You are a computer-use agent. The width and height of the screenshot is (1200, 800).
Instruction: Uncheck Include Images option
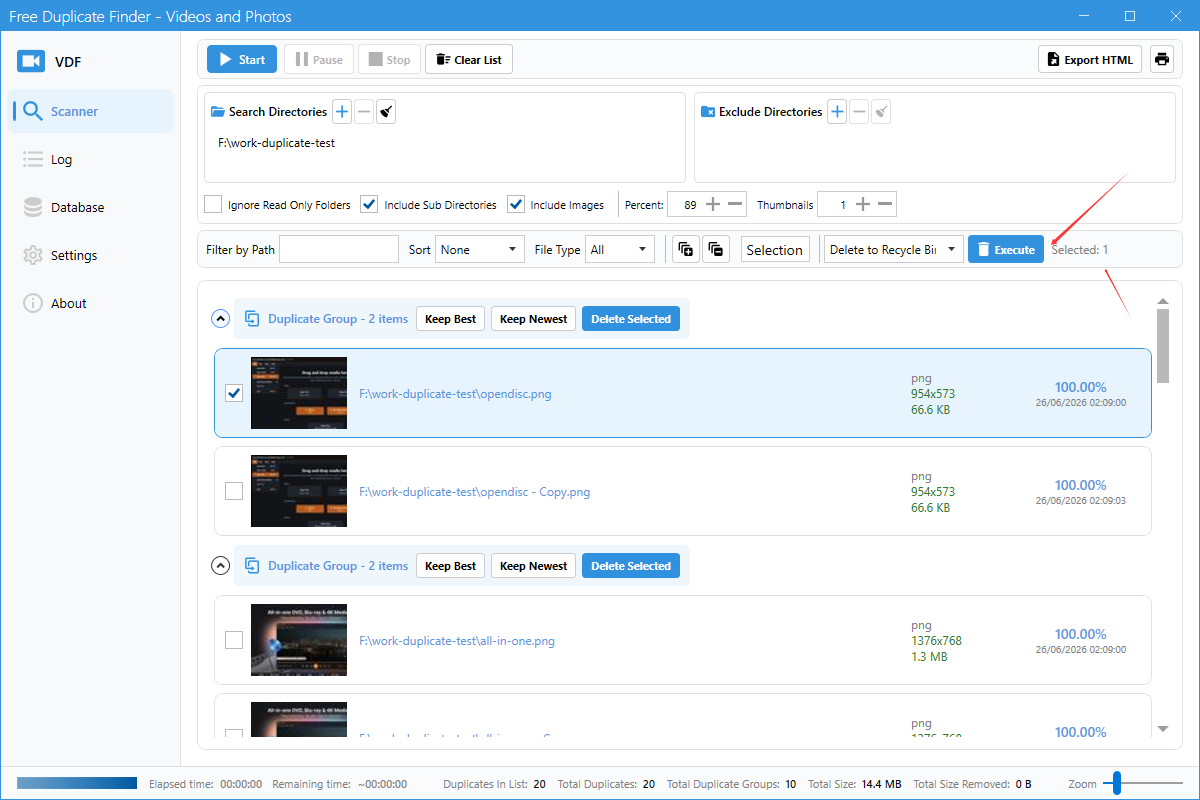516,204
